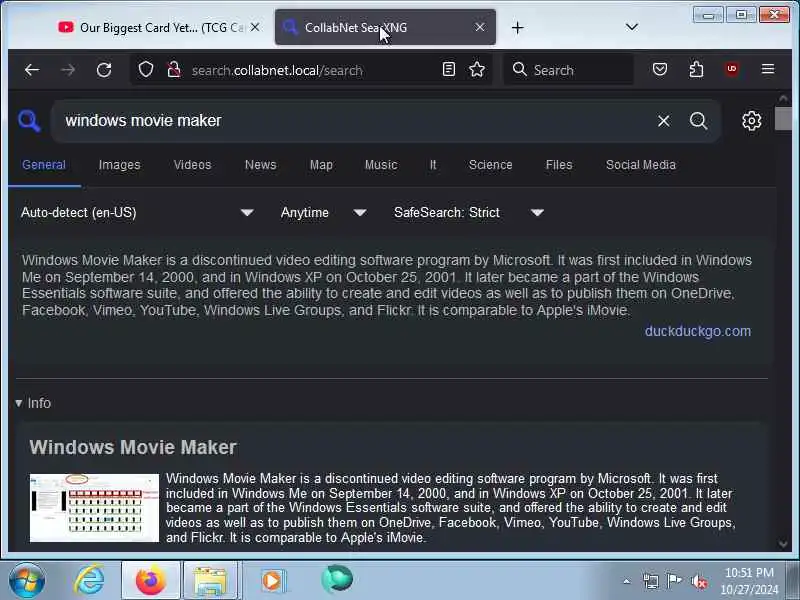800x600 pixels.
Task: Click the page scrollbar down arrow
Action: 783,544
